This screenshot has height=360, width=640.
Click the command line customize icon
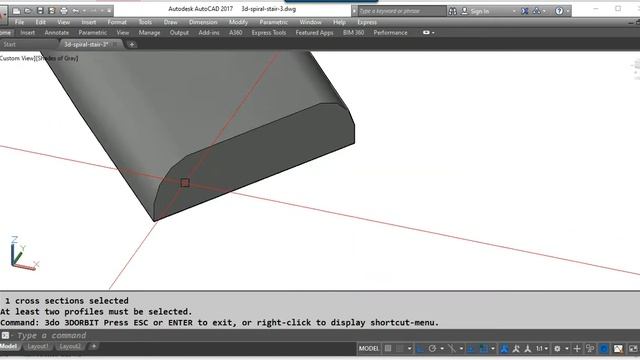point(5,336)
